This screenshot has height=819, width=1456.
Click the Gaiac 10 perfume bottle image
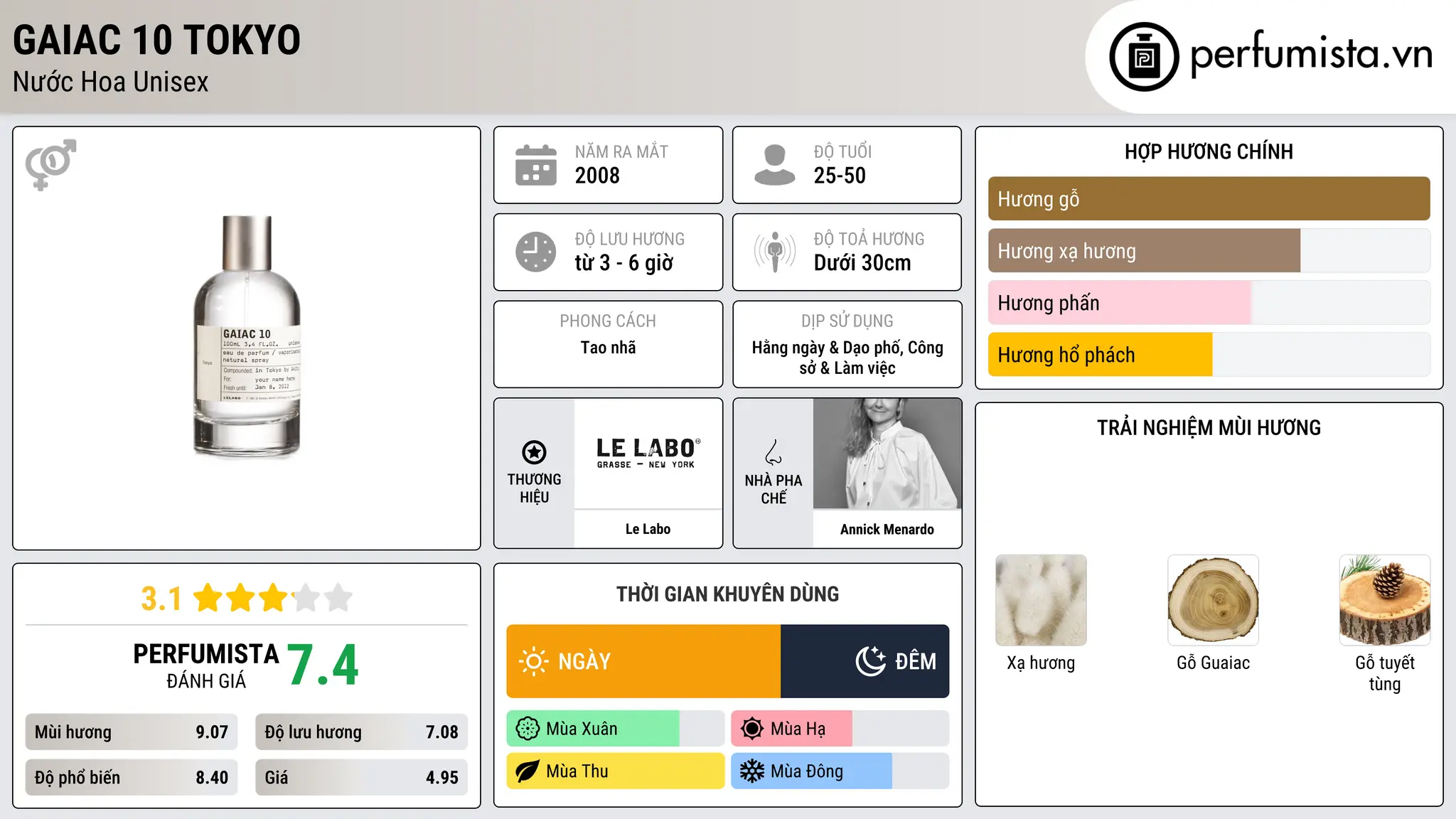(x=247, y=336)
